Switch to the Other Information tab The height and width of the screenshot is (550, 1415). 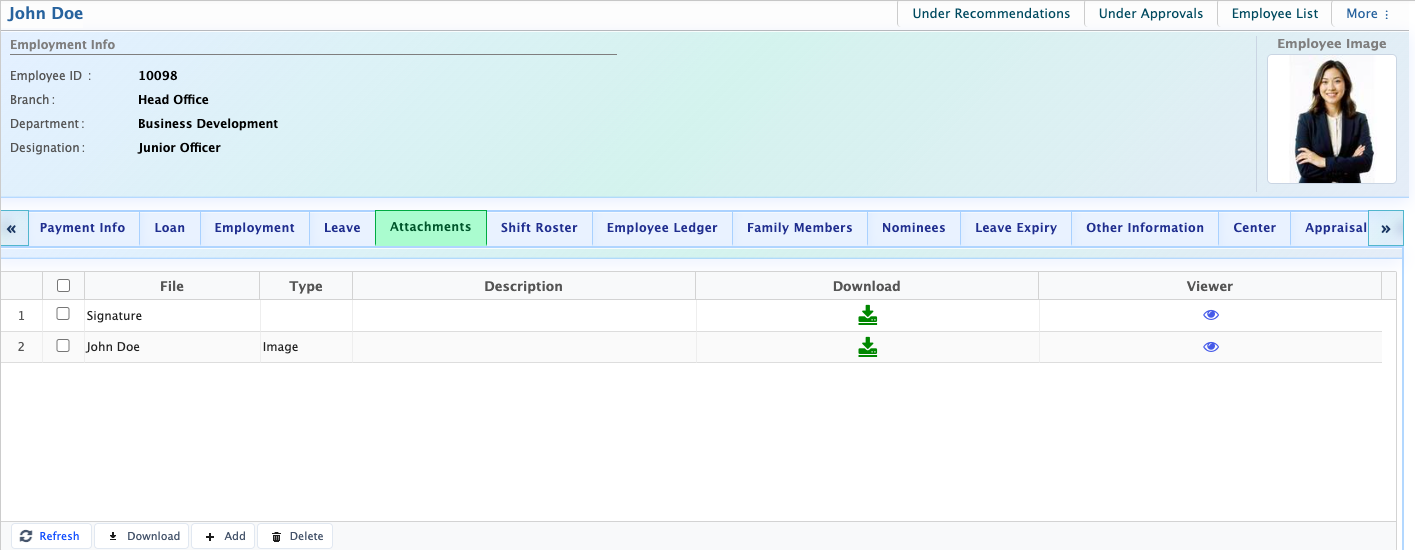[x=1145, y=228]
